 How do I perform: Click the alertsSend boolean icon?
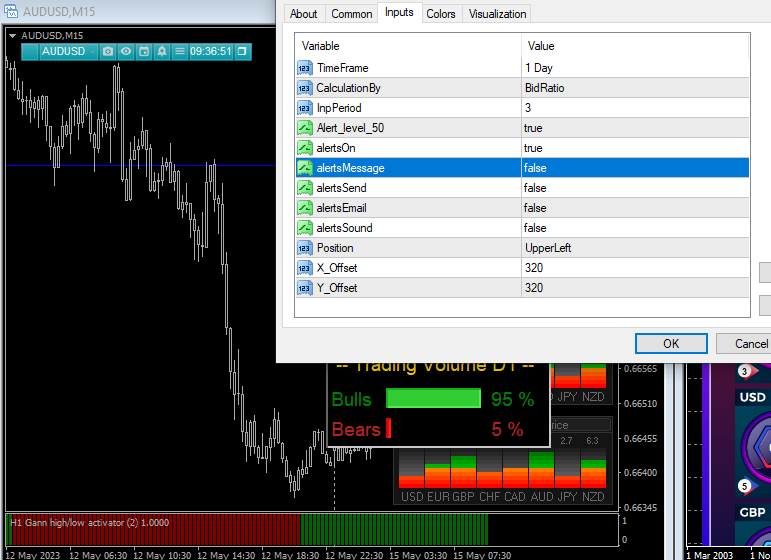click(x=305, y=188)
